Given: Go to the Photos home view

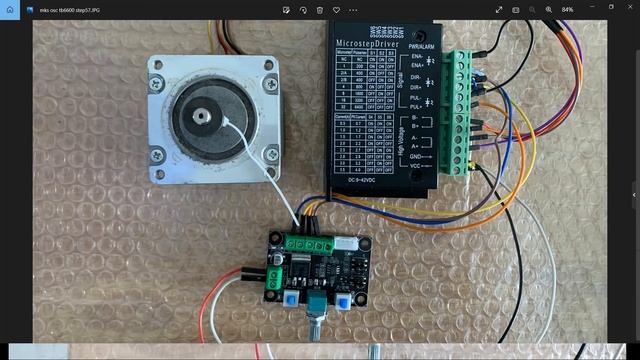Looking at the screenshot, I should pos(10,10).
